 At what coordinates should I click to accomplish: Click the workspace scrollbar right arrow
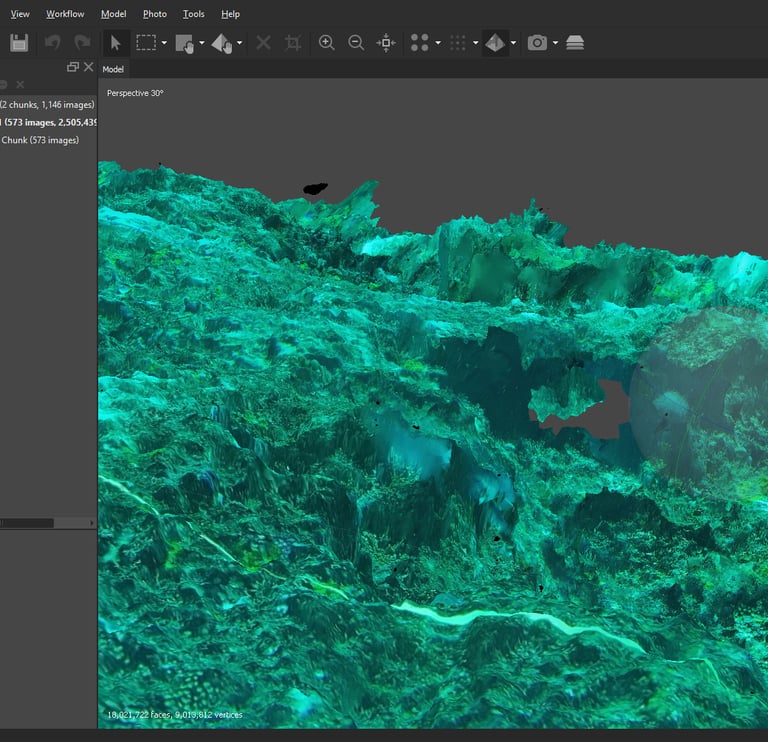tap(92, 524)
